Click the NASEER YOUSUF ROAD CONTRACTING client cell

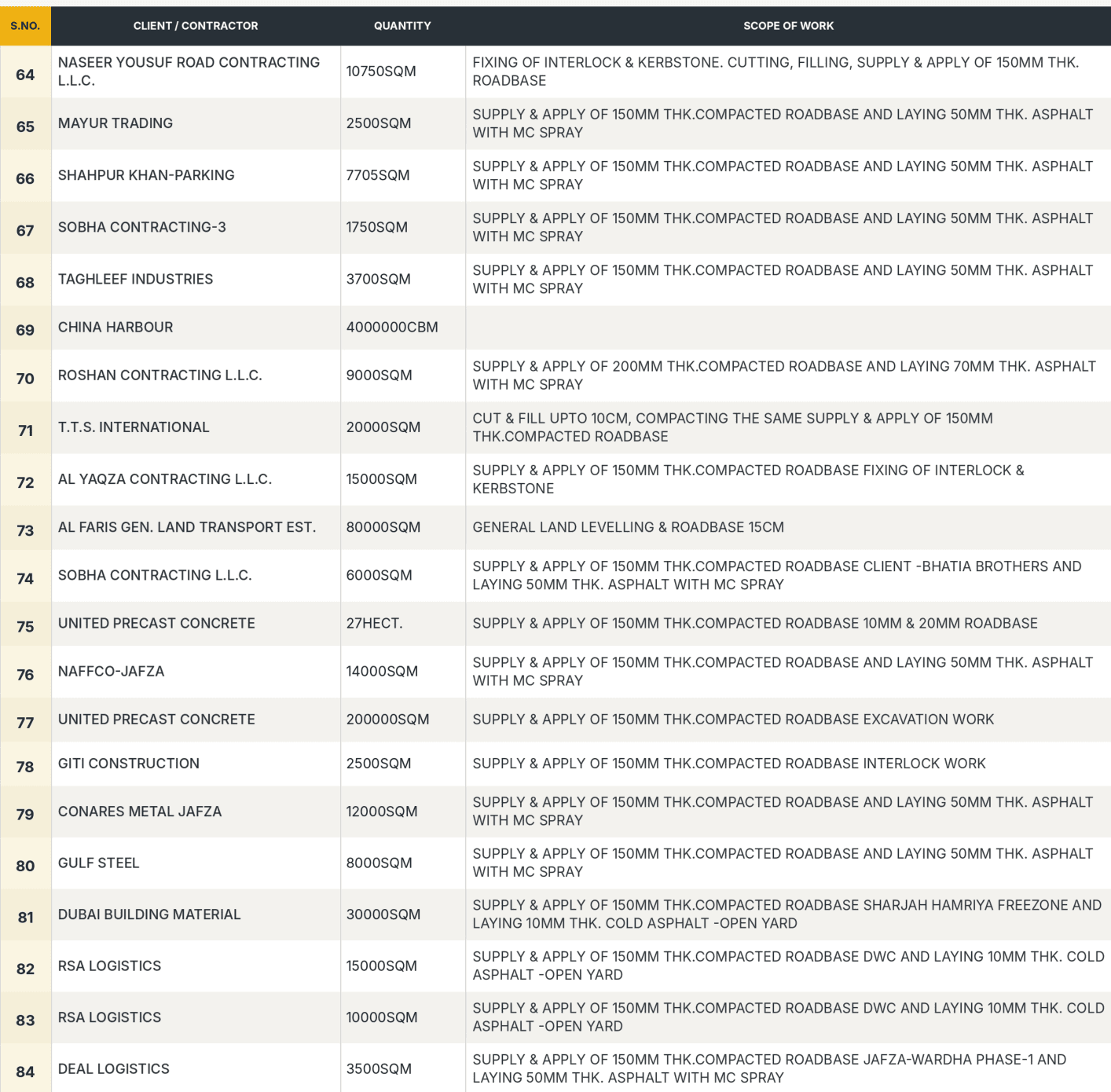pos(196,71)
